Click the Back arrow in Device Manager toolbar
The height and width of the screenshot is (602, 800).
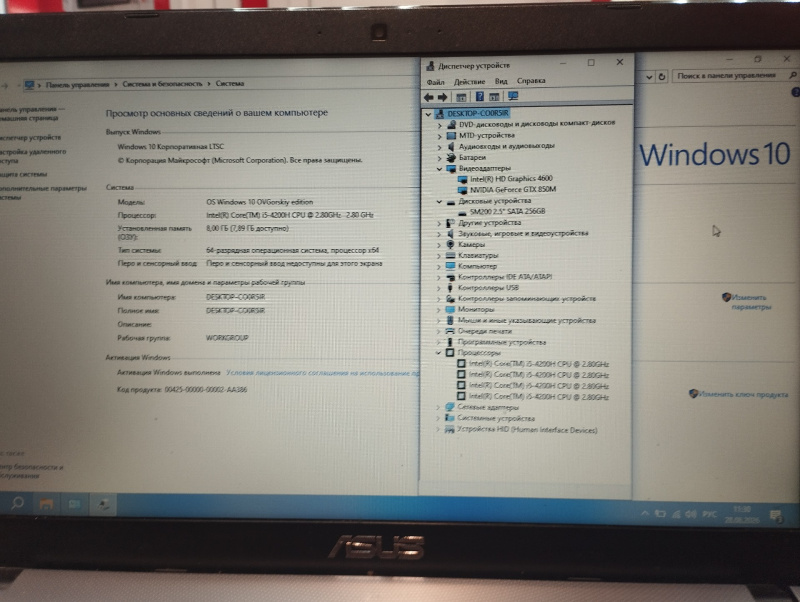point(429,97)
